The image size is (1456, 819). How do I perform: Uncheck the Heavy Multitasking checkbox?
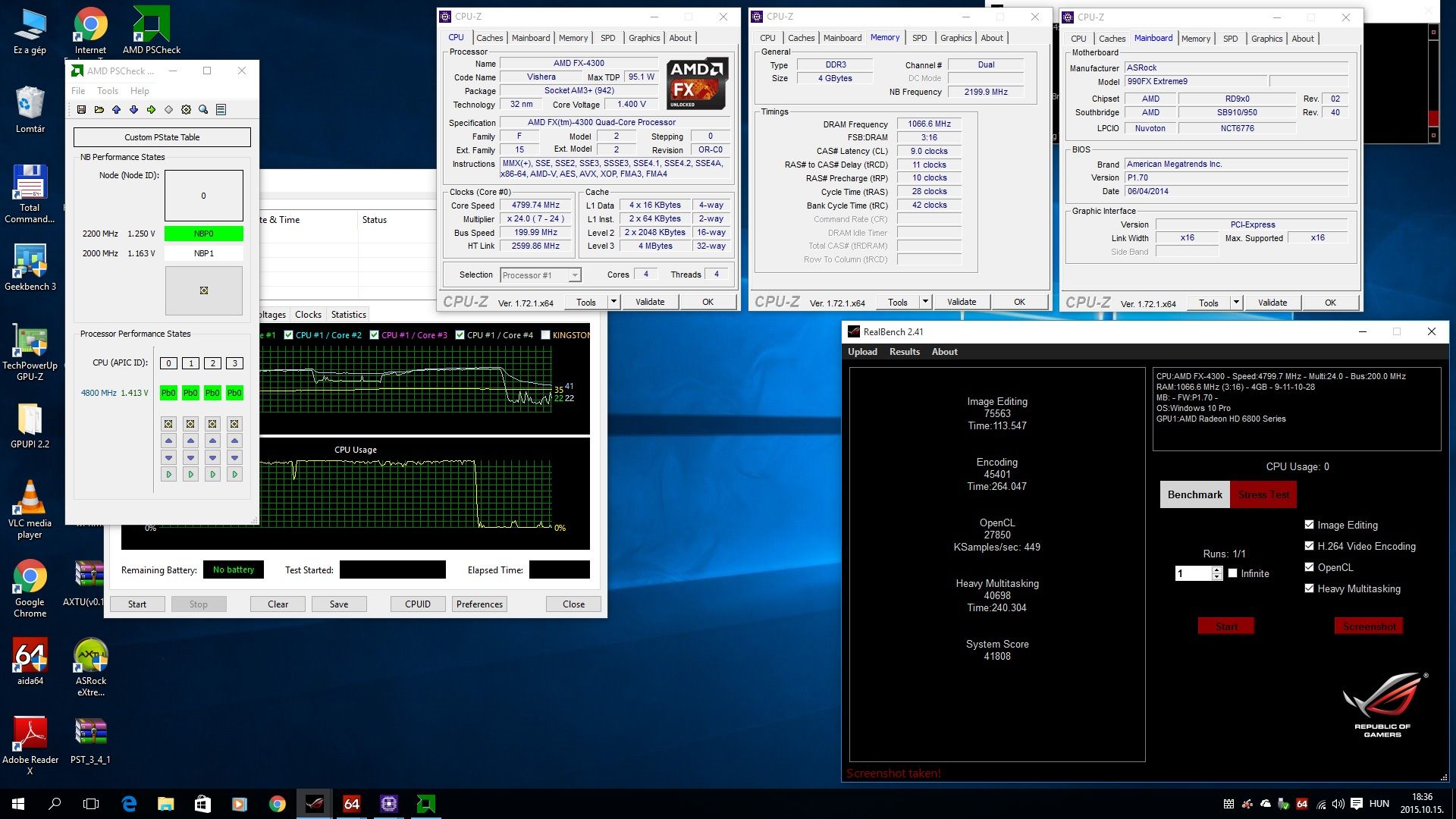pyautogui.click(x=1309, y=588)
